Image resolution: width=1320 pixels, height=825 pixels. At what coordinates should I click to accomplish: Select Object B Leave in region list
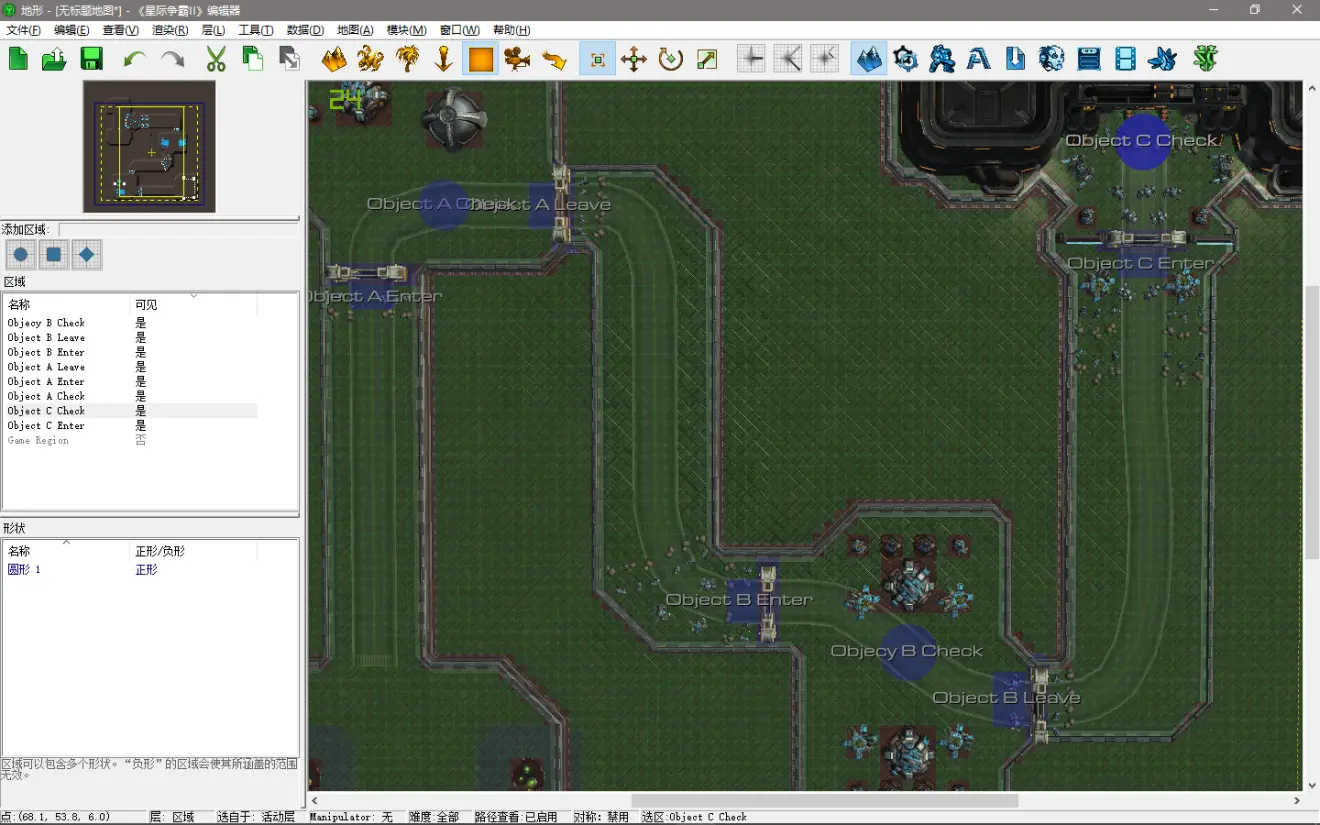click(130, 338)
